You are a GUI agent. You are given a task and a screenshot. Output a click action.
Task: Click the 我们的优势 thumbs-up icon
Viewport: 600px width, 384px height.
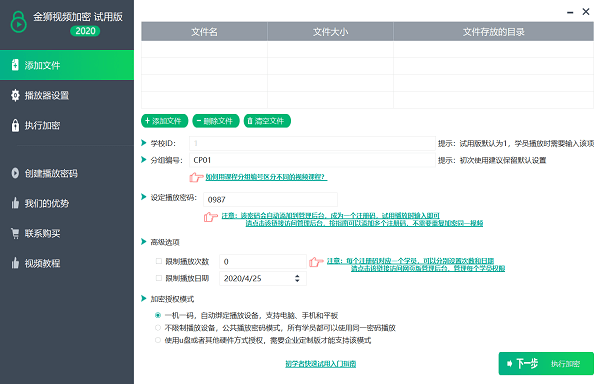click(15, 203)
